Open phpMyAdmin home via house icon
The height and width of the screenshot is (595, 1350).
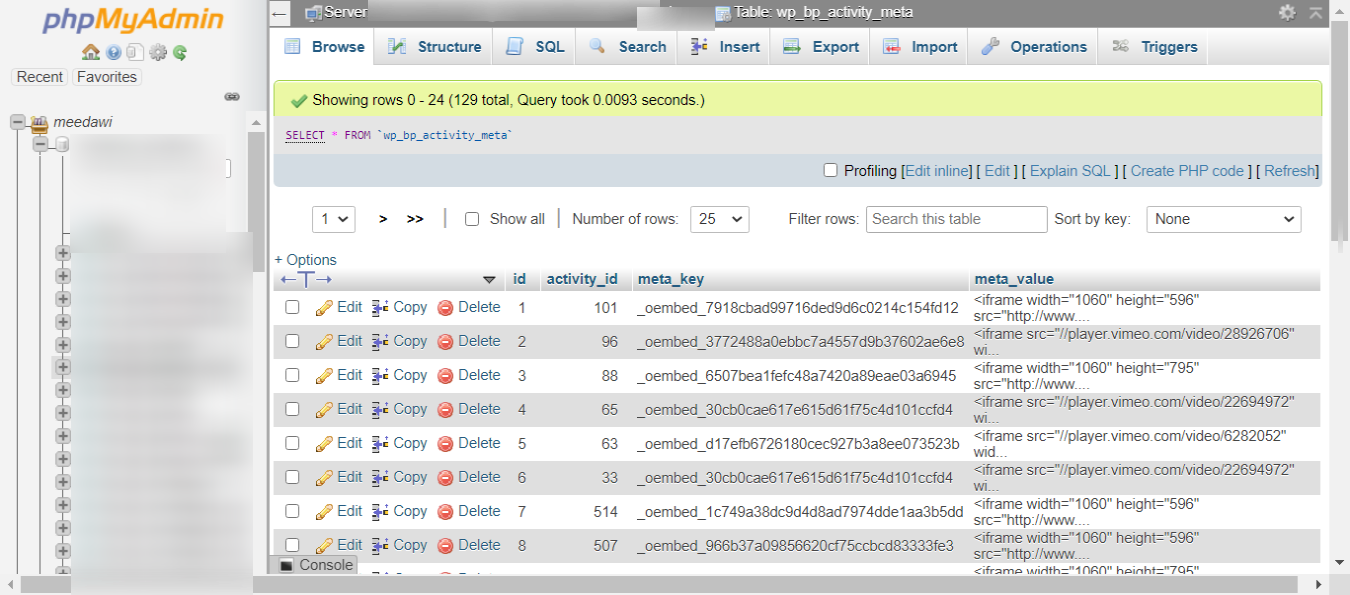(90, 52)
